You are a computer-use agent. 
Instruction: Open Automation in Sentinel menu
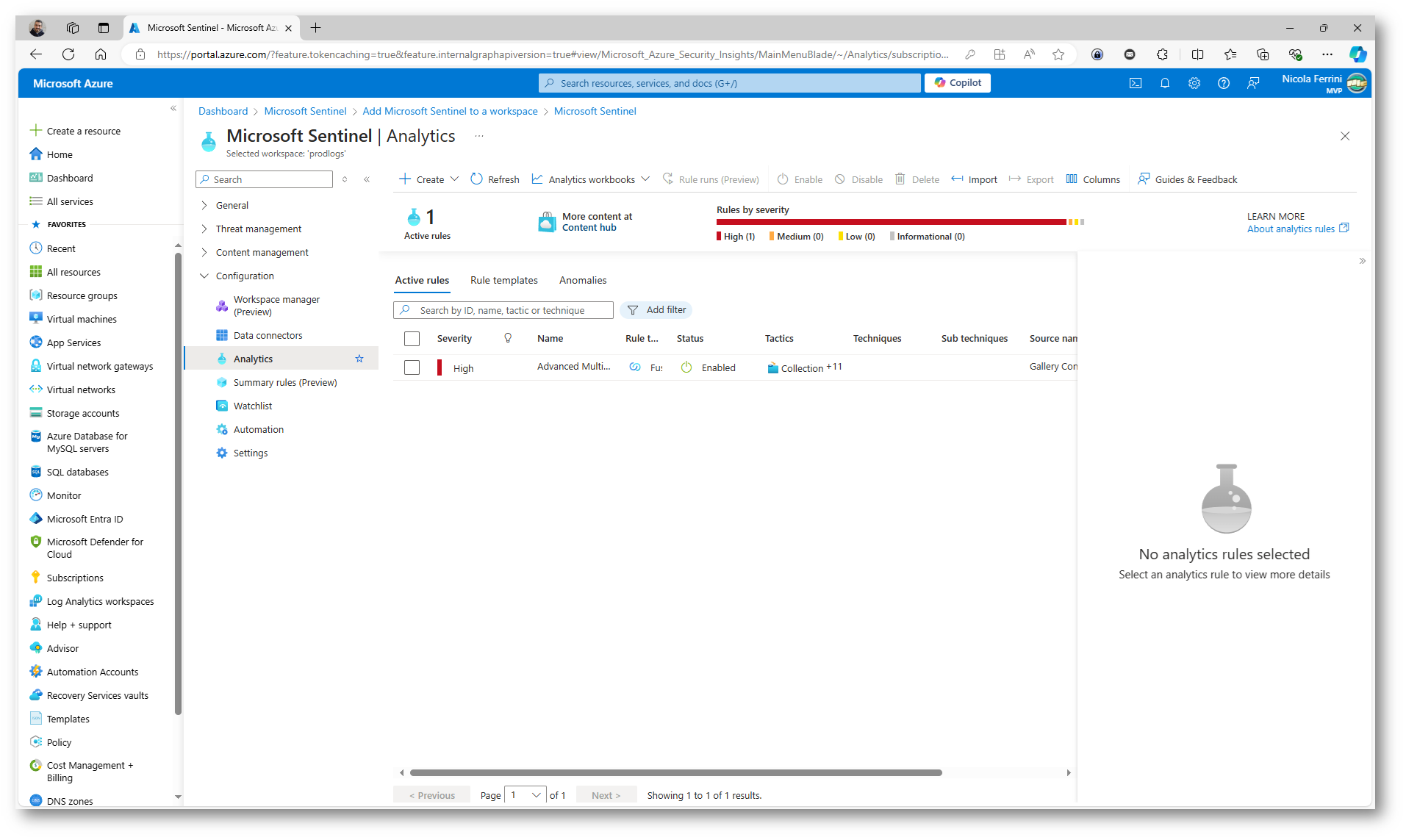pyautogui.click(x=259, y=429)
